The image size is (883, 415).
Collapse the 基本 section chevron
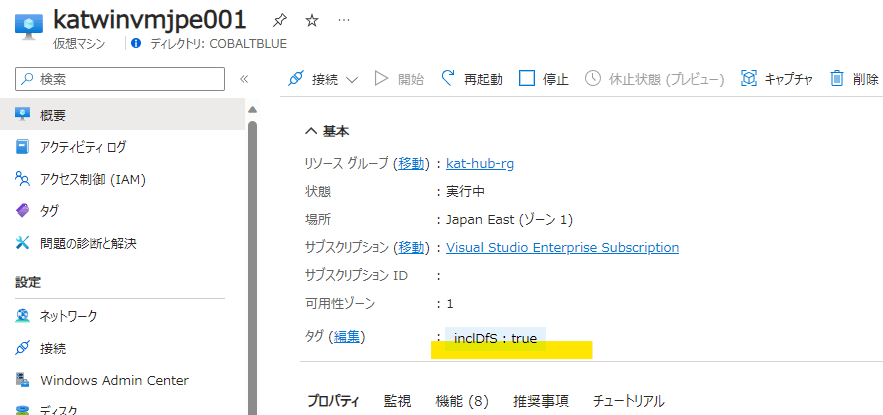click(x=311, y=132)
